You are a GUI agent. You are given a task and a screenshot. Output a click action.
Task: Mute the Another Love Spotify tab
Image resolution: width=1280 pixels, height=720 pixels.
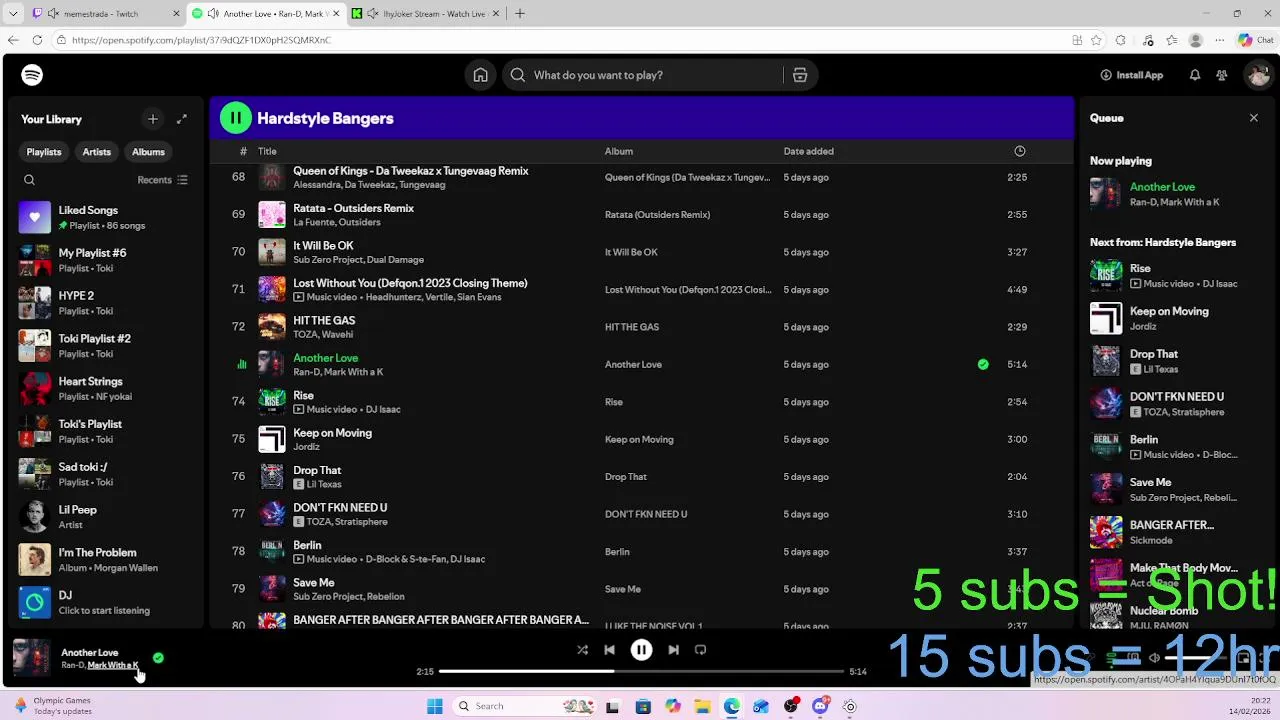pyautogui.click(x=213, y=14)
